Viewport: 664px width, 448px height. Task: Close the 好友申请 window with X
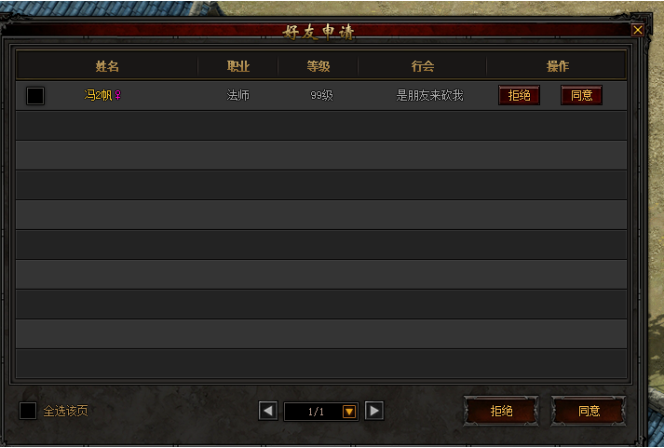coord(637,30)
